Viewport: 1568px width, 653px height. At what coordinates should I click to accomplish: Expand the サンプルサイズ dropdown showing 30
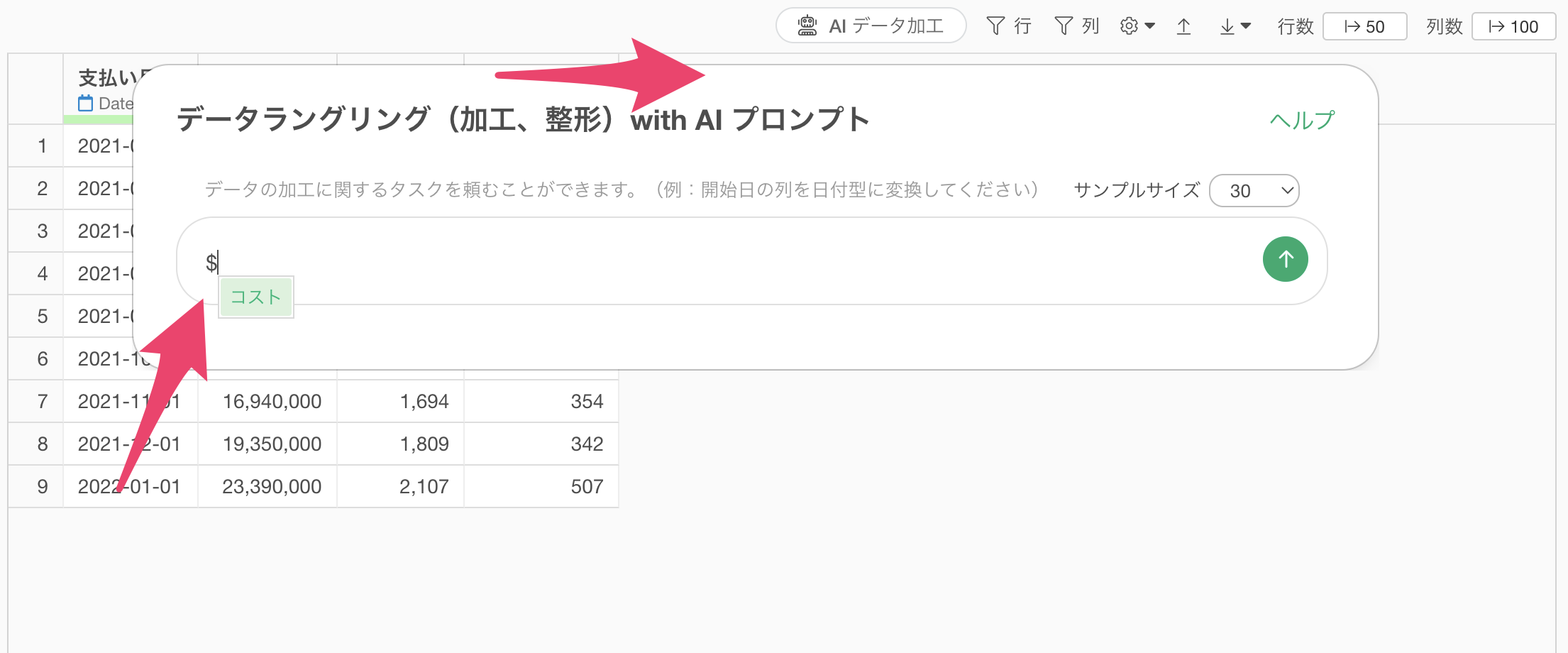pyautogui.click(x=1254, y=190)
